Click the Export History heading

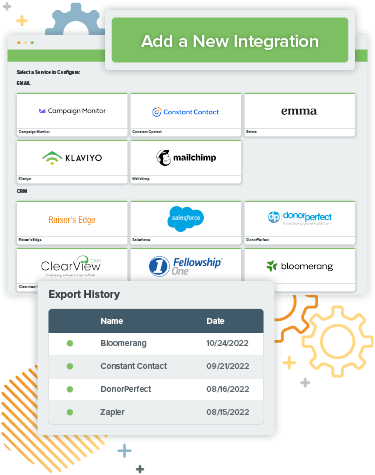coord(84,295)
